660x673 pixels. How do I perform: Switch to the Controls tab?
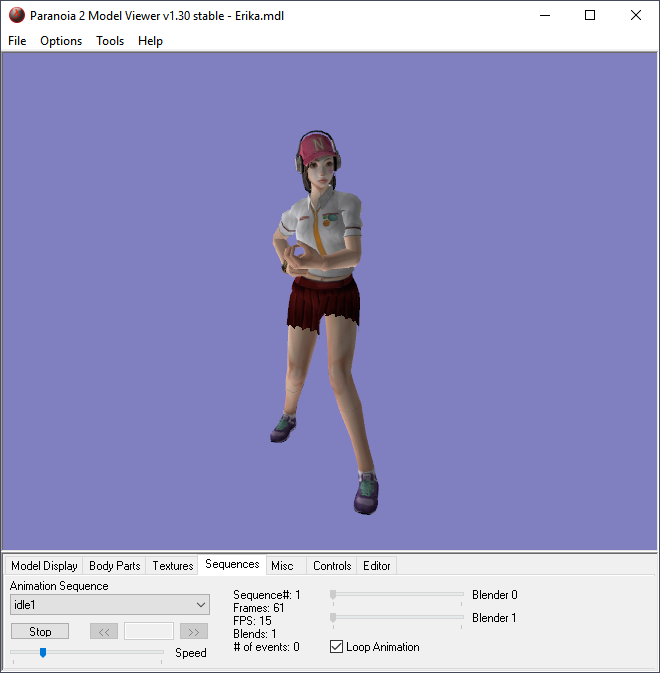332,566
